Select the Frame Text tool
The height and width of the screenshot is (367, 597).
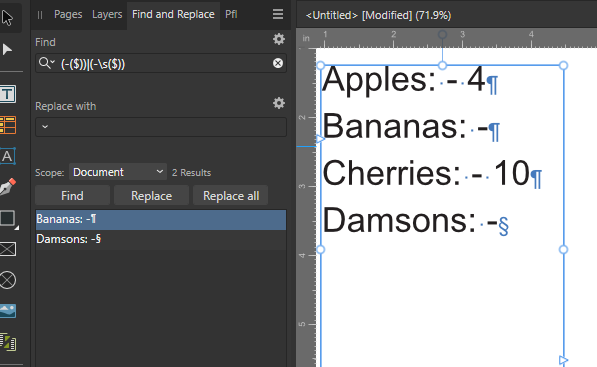[8, 94]
